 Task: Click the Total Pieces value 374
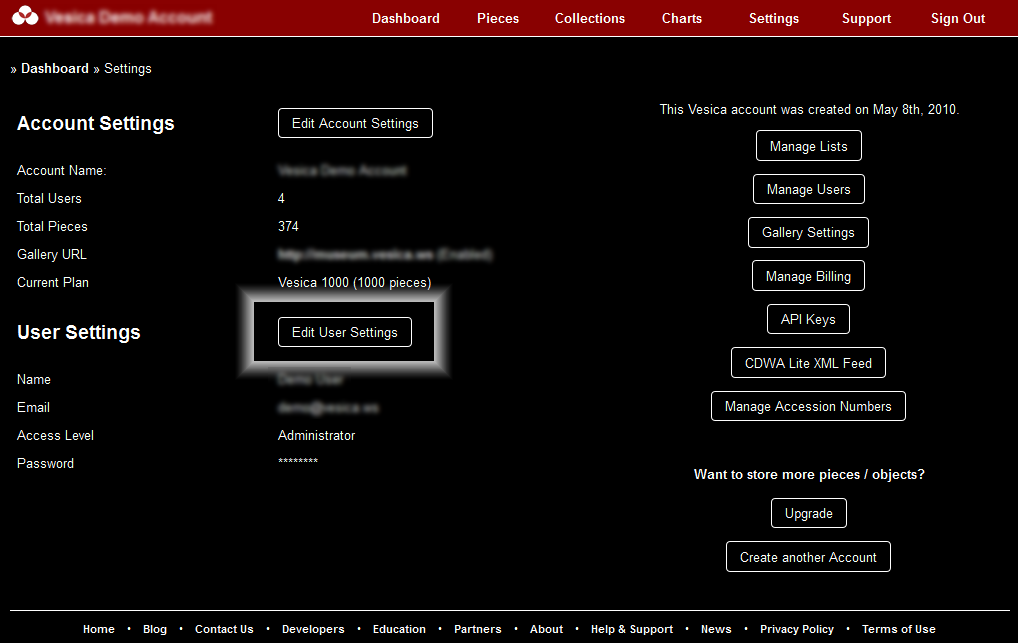288,226
